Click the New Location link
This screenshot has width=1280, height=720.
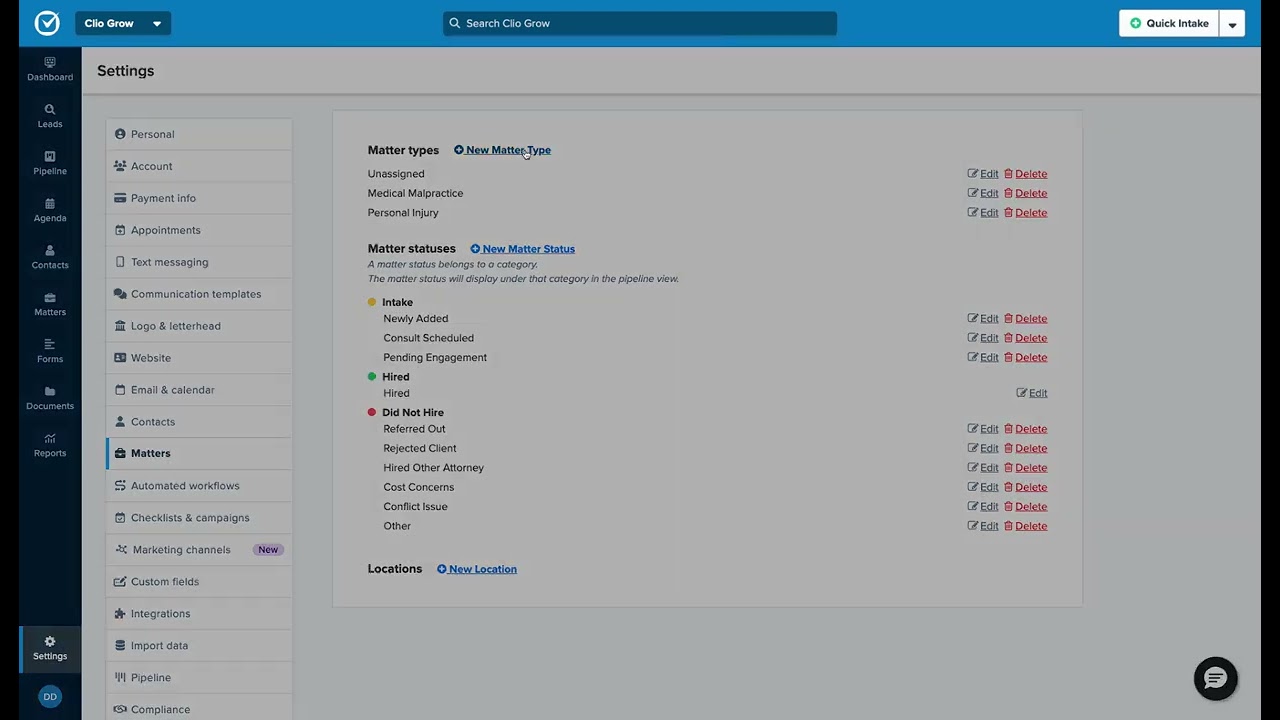coord(477,569)
